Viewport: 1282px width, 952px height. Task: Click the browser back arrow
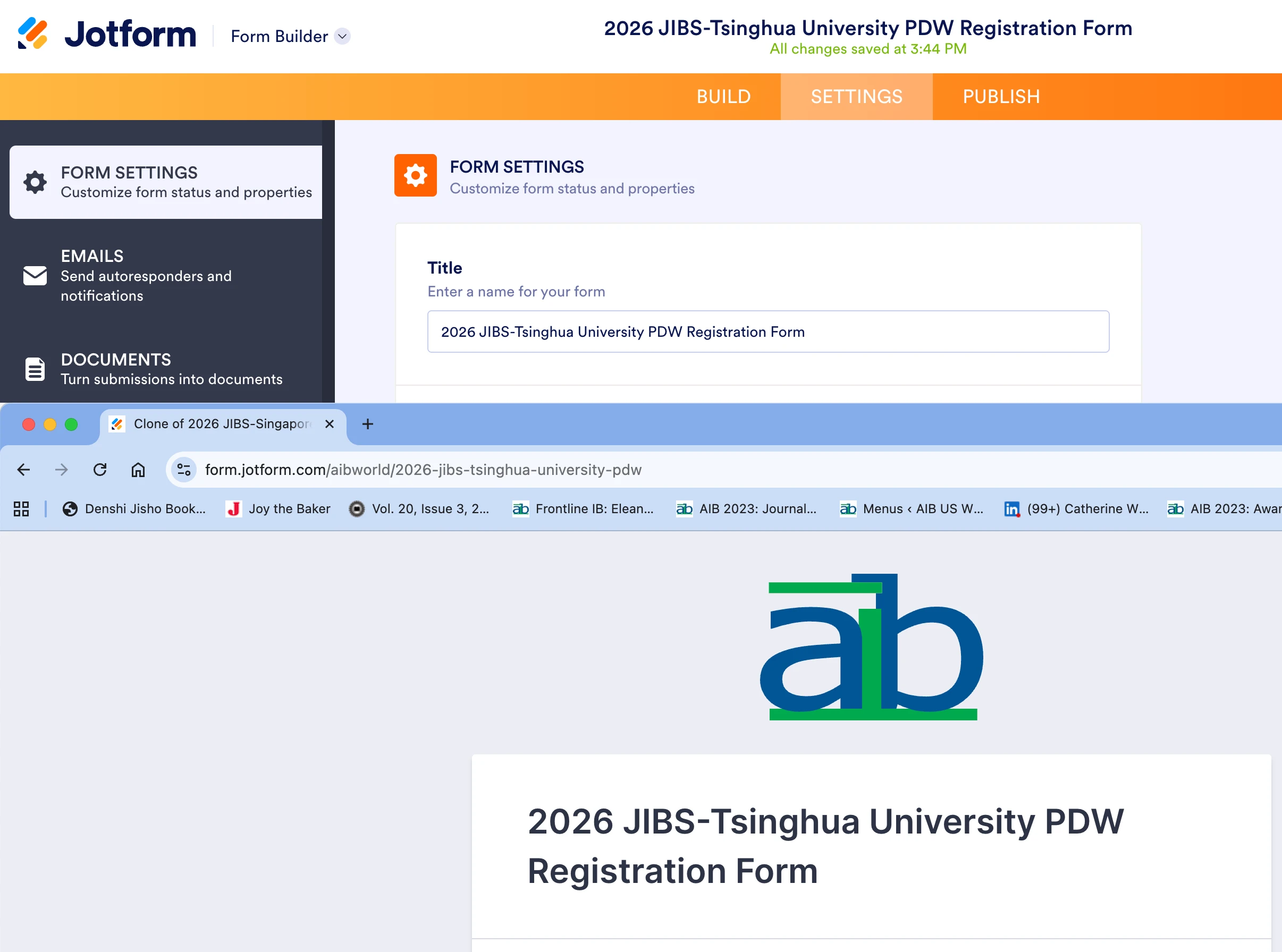[x=23, y=470]
